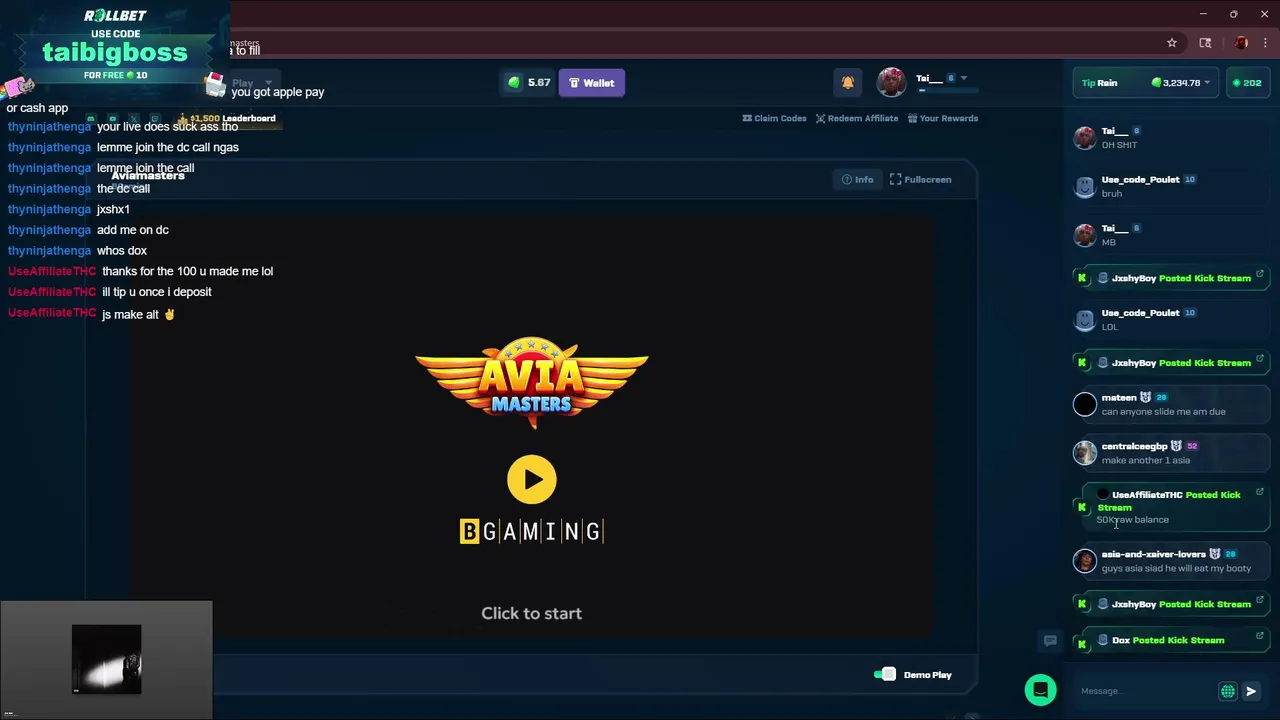
Task: Open the Wallet button
Action: click(x=592, y=83)
